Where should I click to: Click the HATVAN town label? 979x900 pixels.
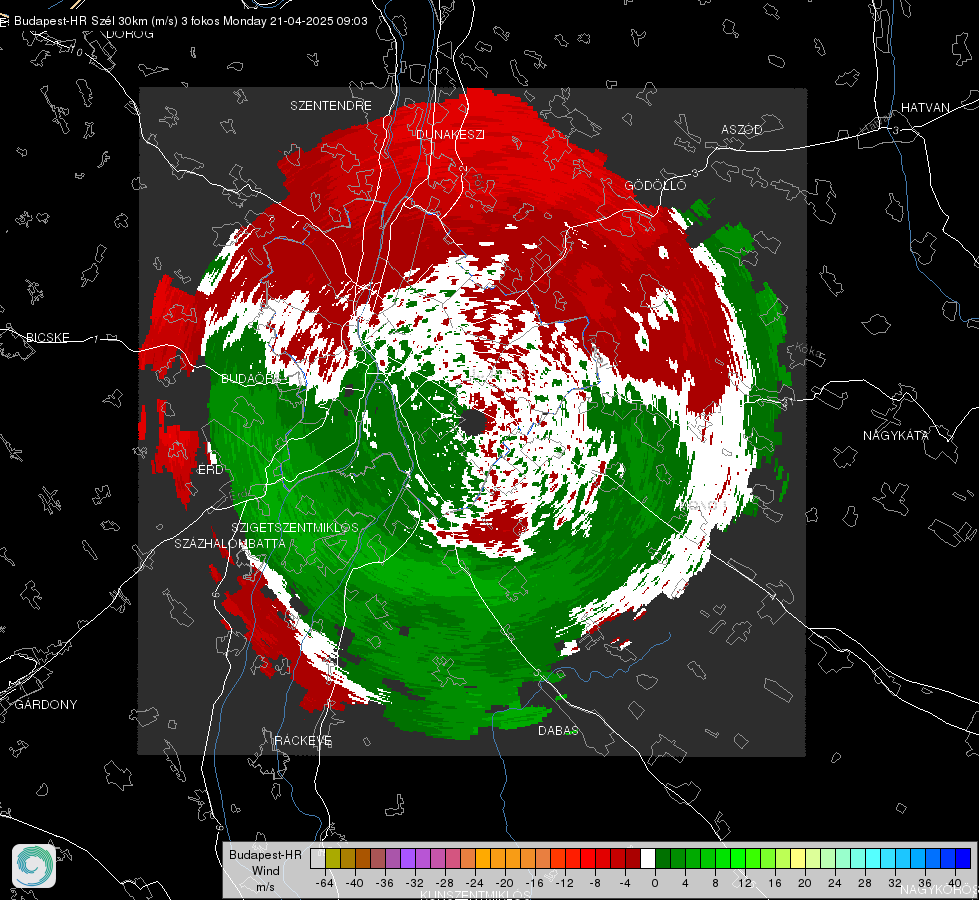925,108
